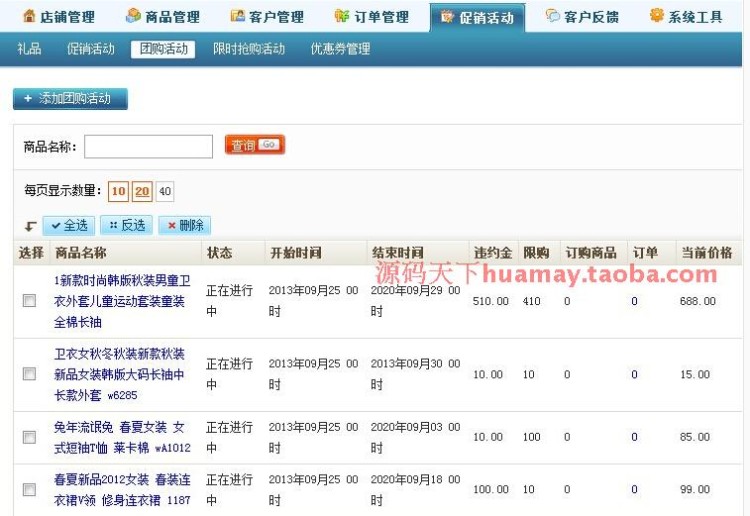The width and height of the screenshot is (750, 516).
Task: Select 团购活动 submenu item
Action: pyautogui.click(x=163, y=49)
